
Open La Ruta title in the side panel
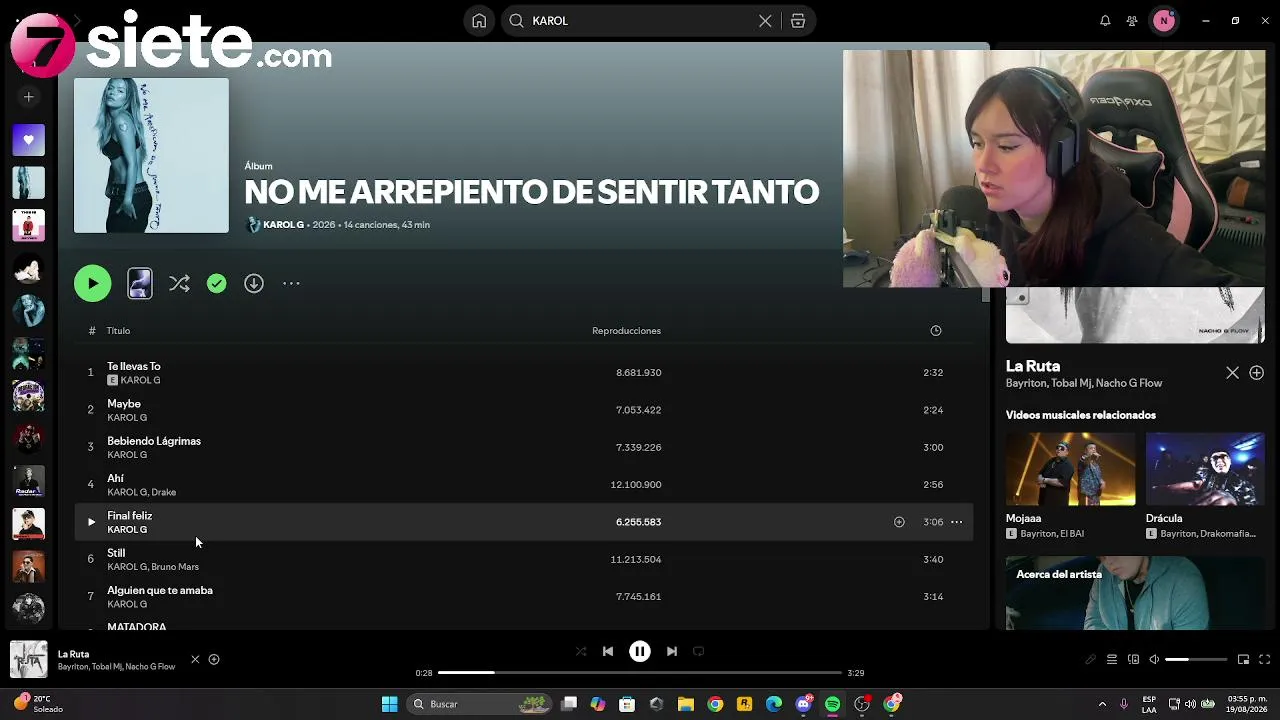tap(1033, 366)
